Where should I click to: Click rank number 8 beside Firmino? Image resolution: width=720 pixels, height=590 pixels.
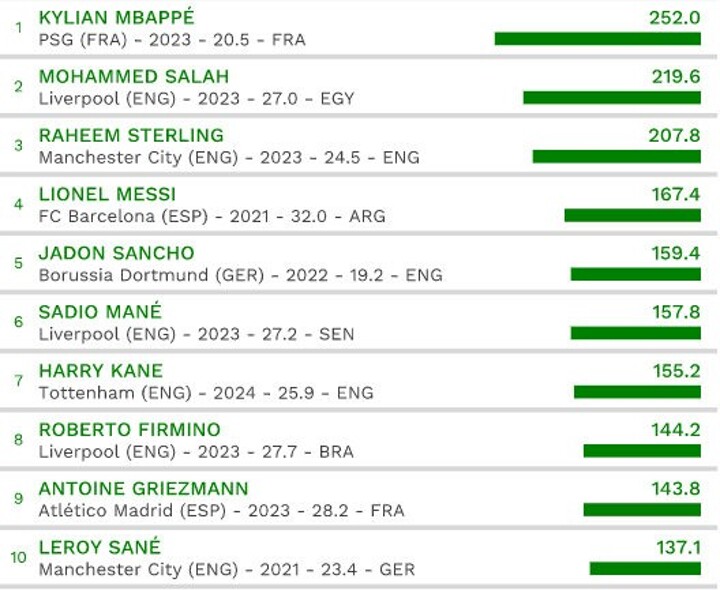tap(18, 439)
